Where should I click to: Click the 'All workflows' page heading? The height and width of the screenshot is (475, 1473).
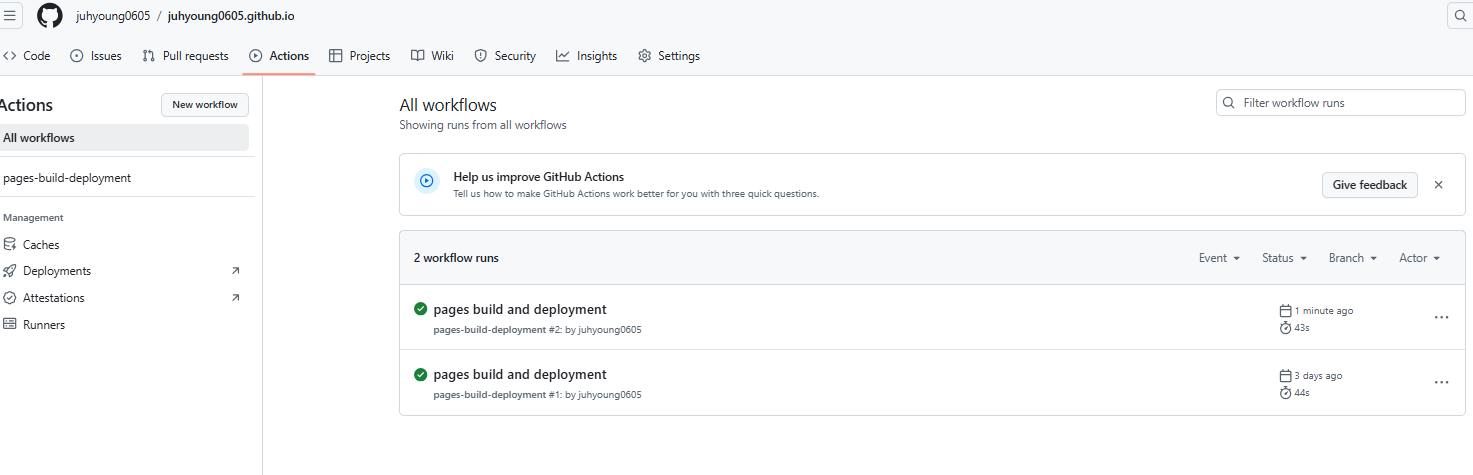pyautogui.click(x=448, y=105)
